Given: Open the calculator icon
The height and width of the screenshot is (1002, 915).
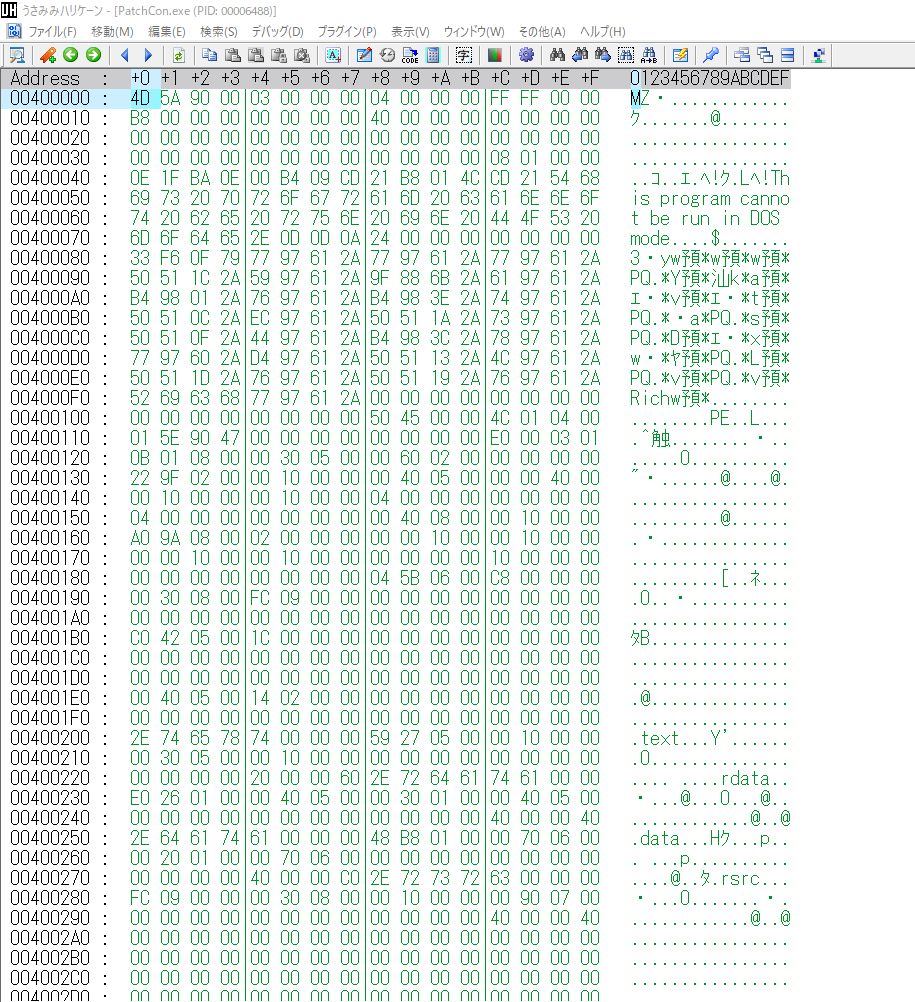Looking at the screenshot, I should click(433, 56).
